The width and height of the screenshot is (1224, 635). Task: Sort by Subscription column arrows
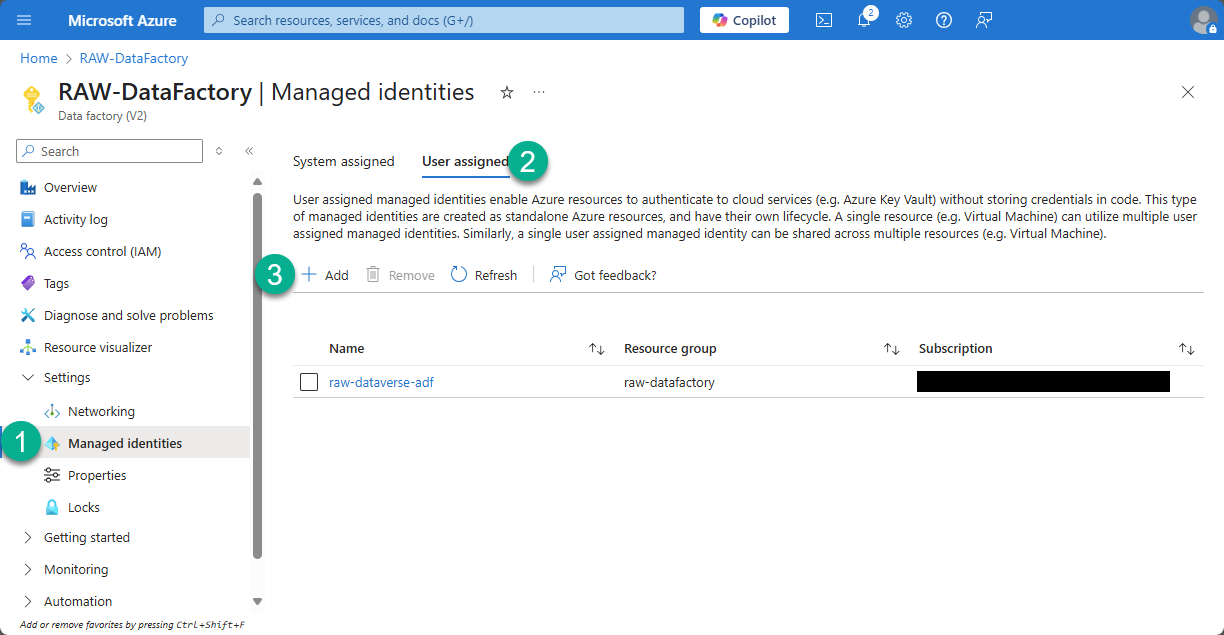click(x=1187, y=349)
